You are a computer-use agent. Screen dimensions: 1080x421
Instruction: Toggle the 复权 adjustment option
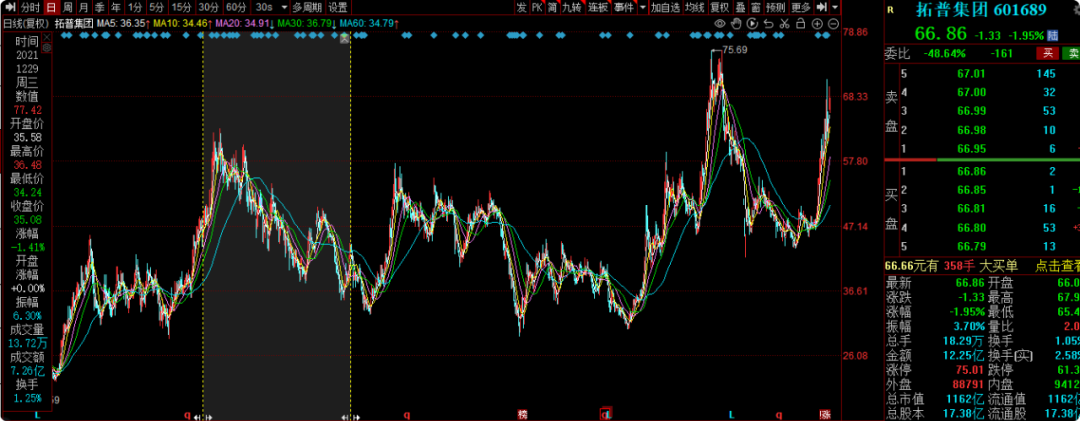[719, 7]
